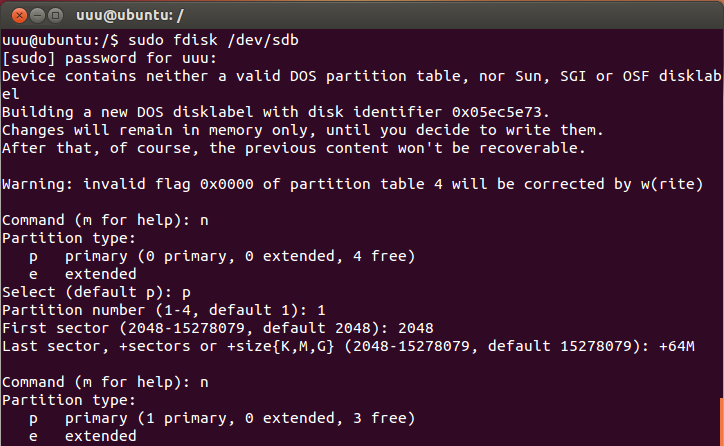The image size is (724, 446).
Task: Click the 'Partition number (1-4, default 1)' line
Action: click(x=163, y=310)
